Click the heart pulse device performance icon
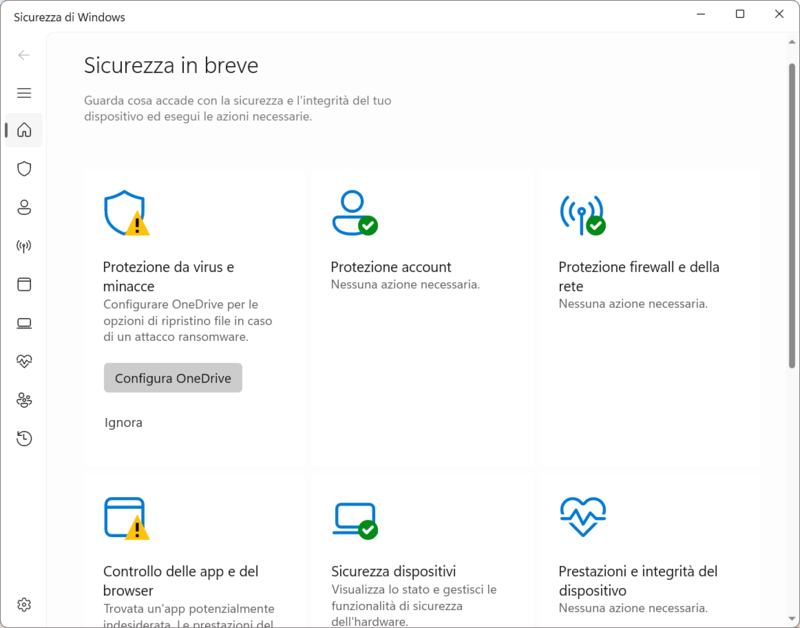The width and height of the screenshot is (800, 628). (583, 517)
